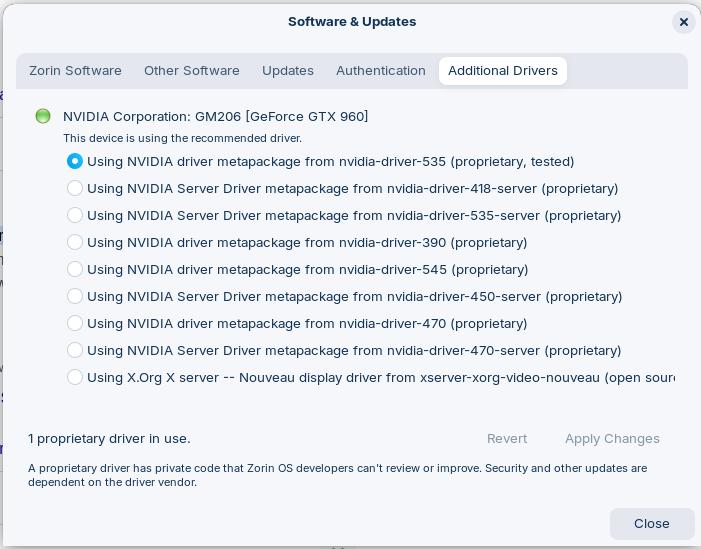Click the Software & Updates window title

pyautogui.click(x=352, y=21)
